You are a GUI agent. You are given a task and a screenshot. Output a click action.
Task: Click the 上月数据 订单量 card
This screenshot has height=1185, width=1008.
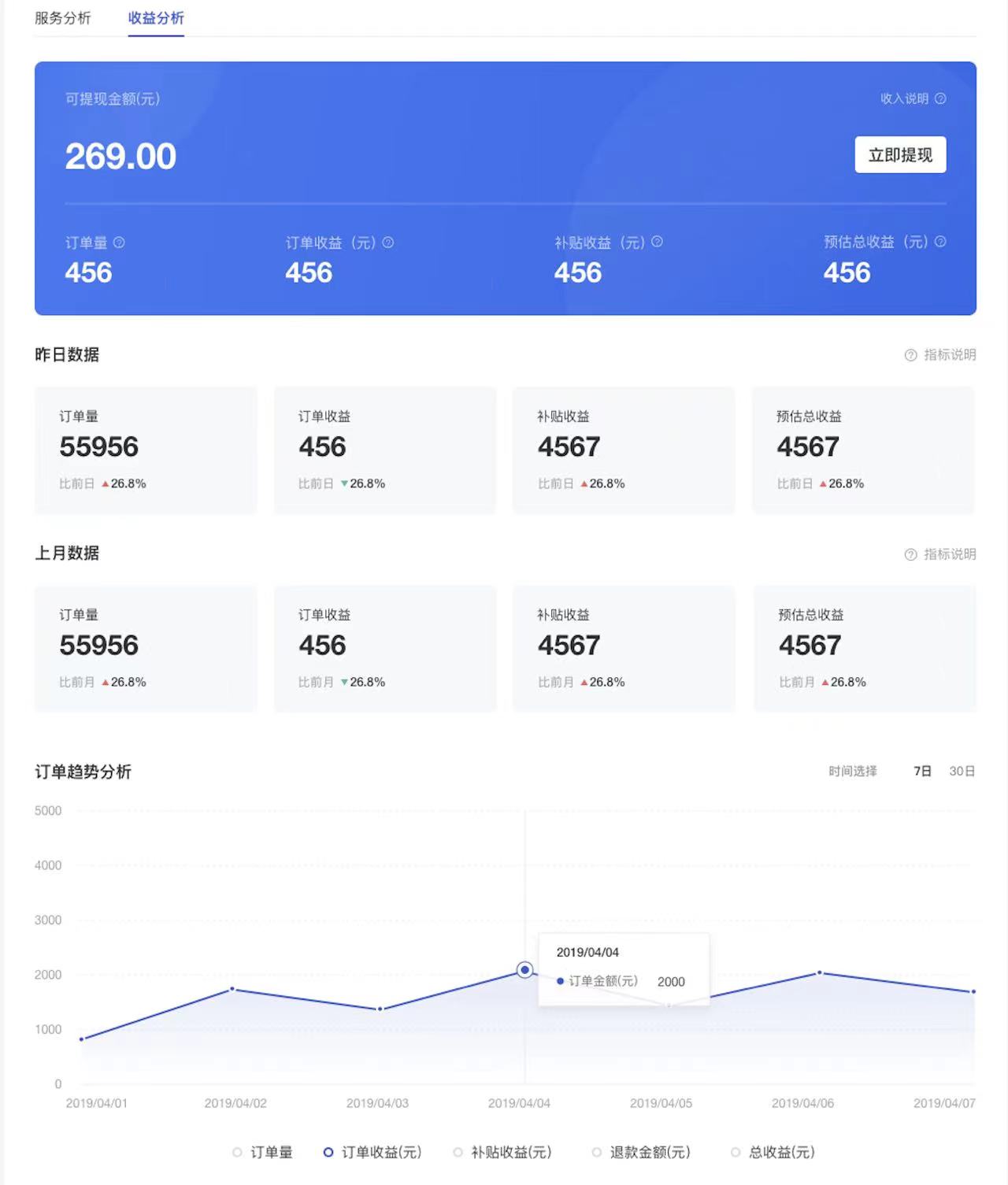146,648
